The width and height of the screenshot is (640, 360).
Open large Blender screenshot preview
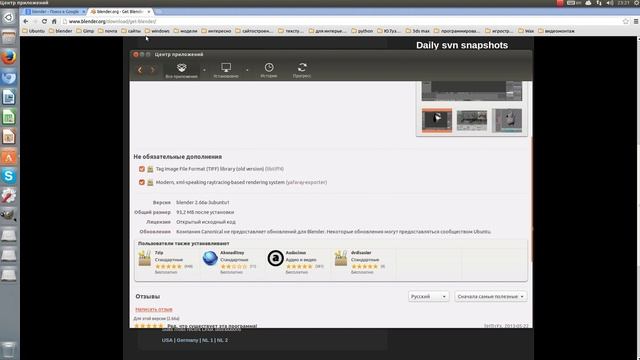point(471,91)
